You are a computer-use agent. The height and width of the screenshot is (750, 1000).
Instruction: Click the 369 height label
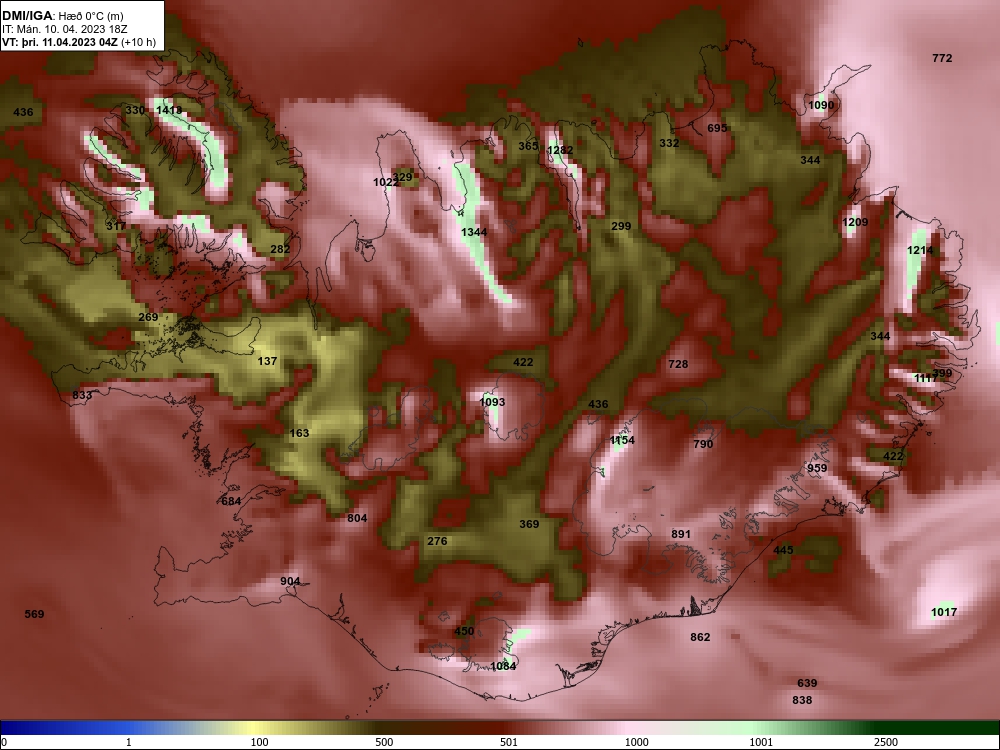pyautogui.click(x=529, y=524)
